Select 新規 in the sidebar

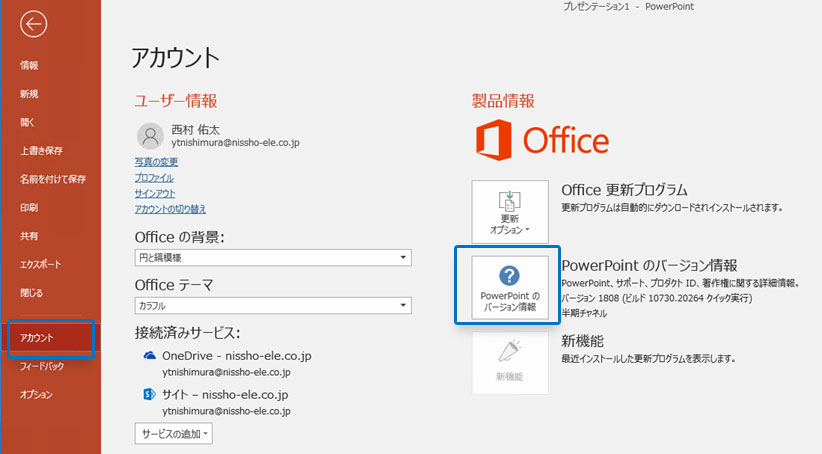[x=29, y=94]
